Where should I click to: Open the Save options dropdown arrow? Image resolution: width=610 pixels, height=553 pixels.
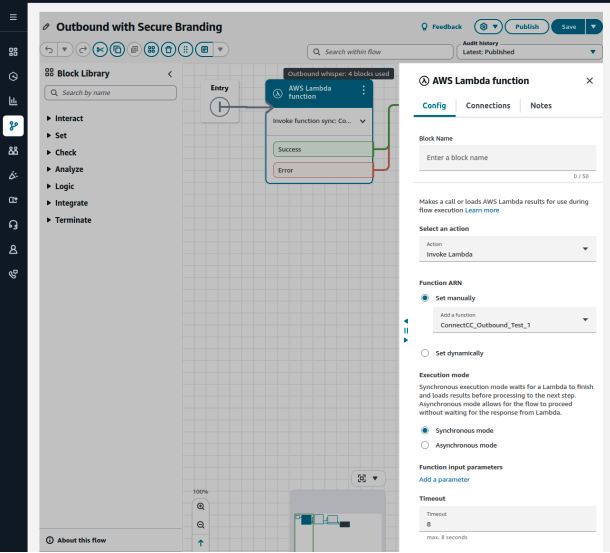(x=594, y=27)
